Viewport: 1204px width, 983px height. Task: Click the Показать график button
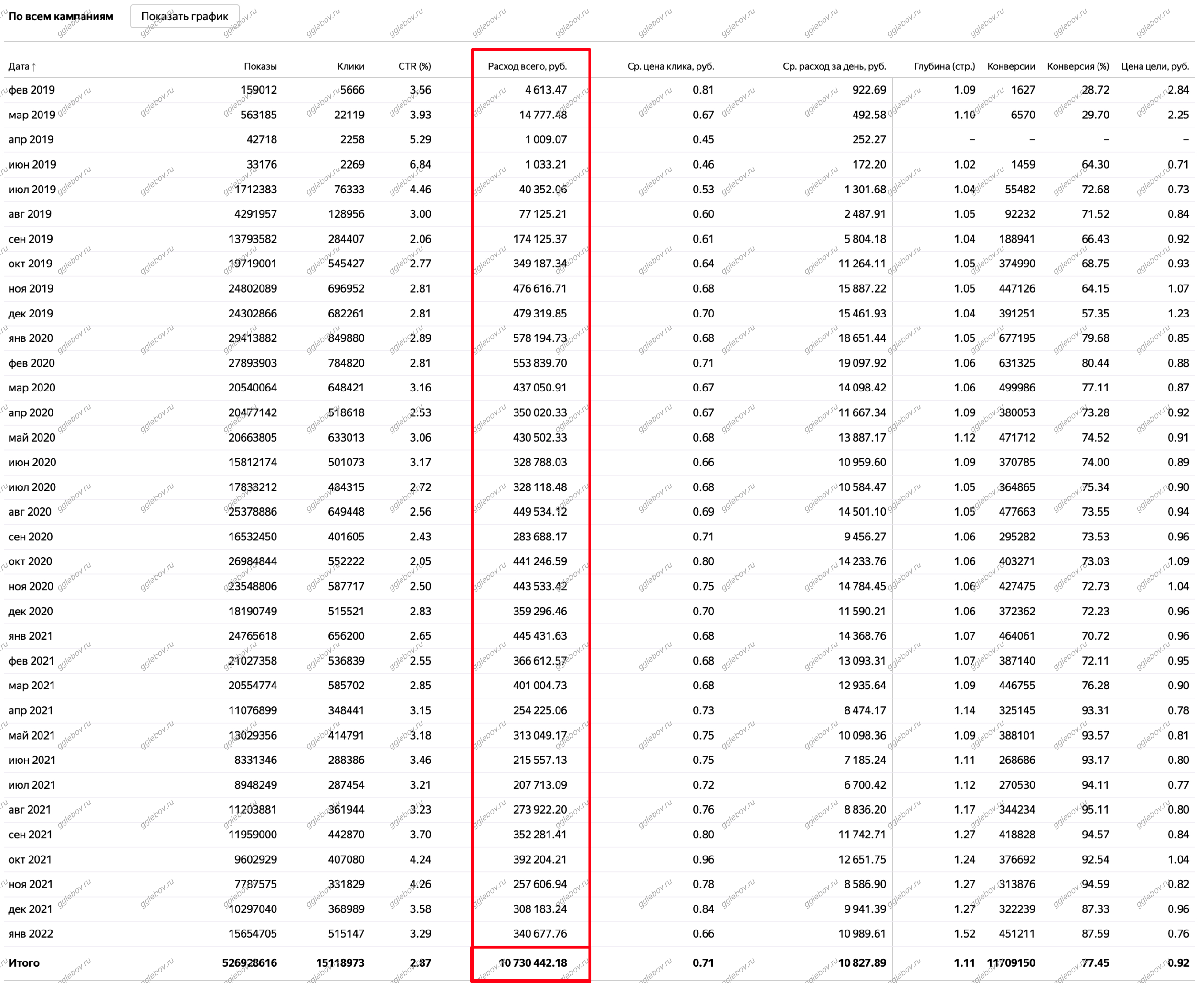click(x=185, y=16)
